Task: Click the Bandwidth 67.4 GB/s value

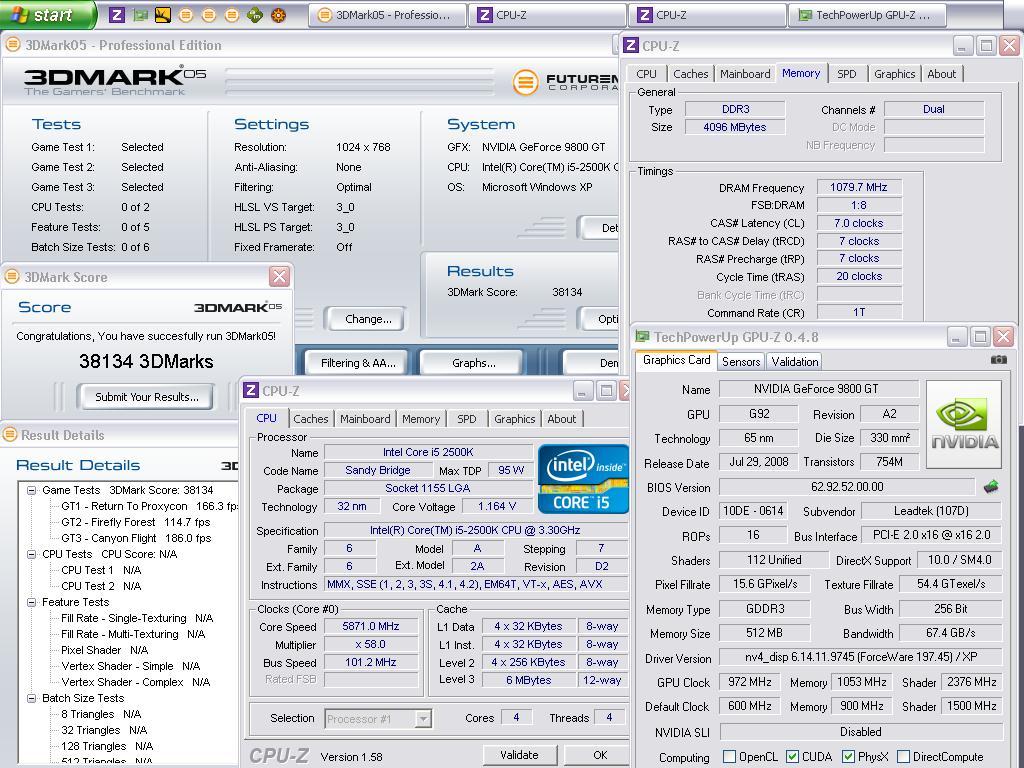Action: coord(950,633)
